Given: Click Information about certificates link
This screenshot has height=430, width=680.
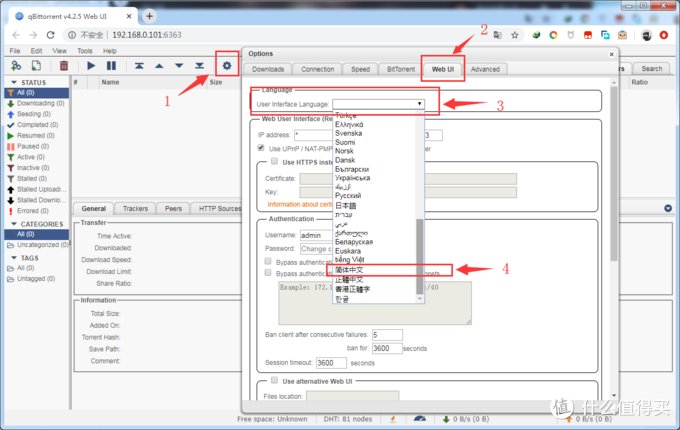Looking at the screenshot, I should point(300,205).
